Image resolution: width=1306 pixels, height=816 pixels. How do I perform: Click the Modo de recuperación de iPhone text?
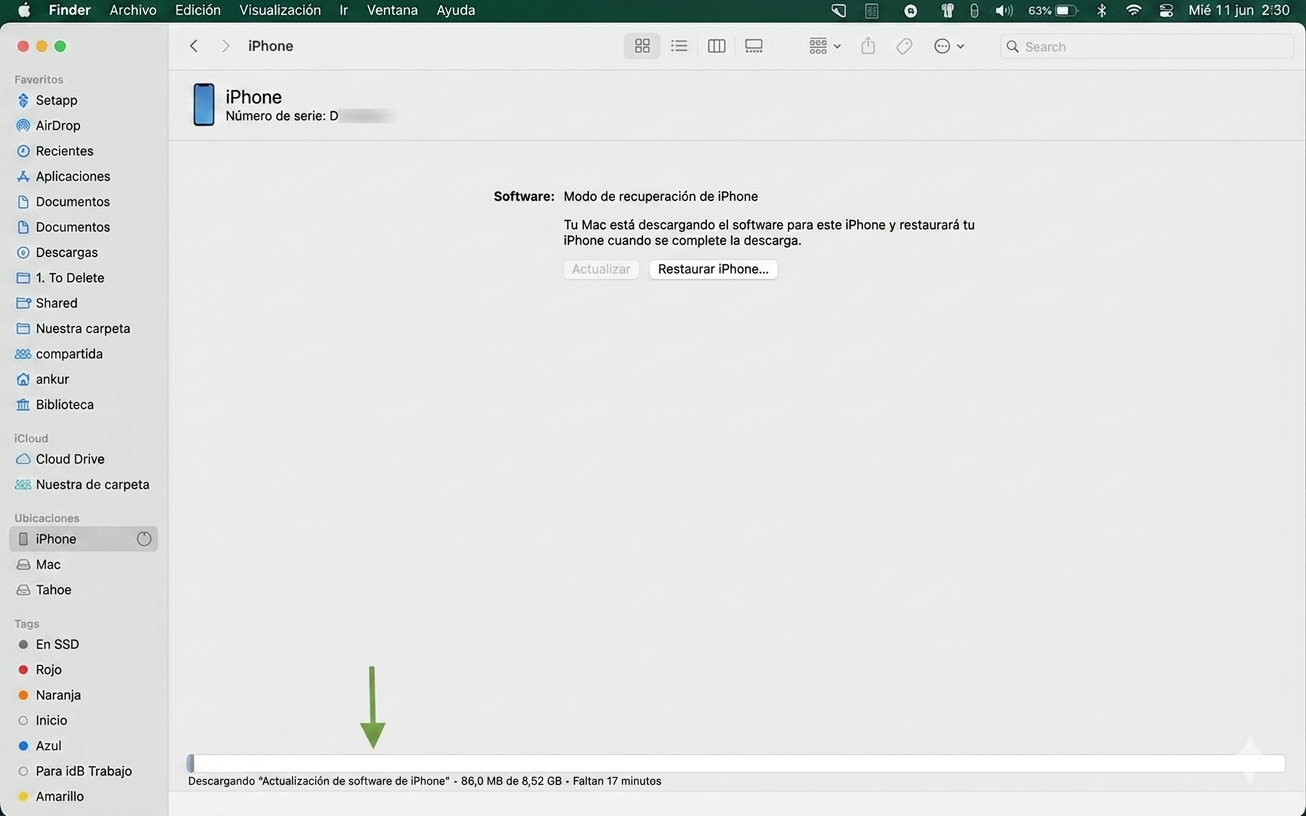coord(661,197)
